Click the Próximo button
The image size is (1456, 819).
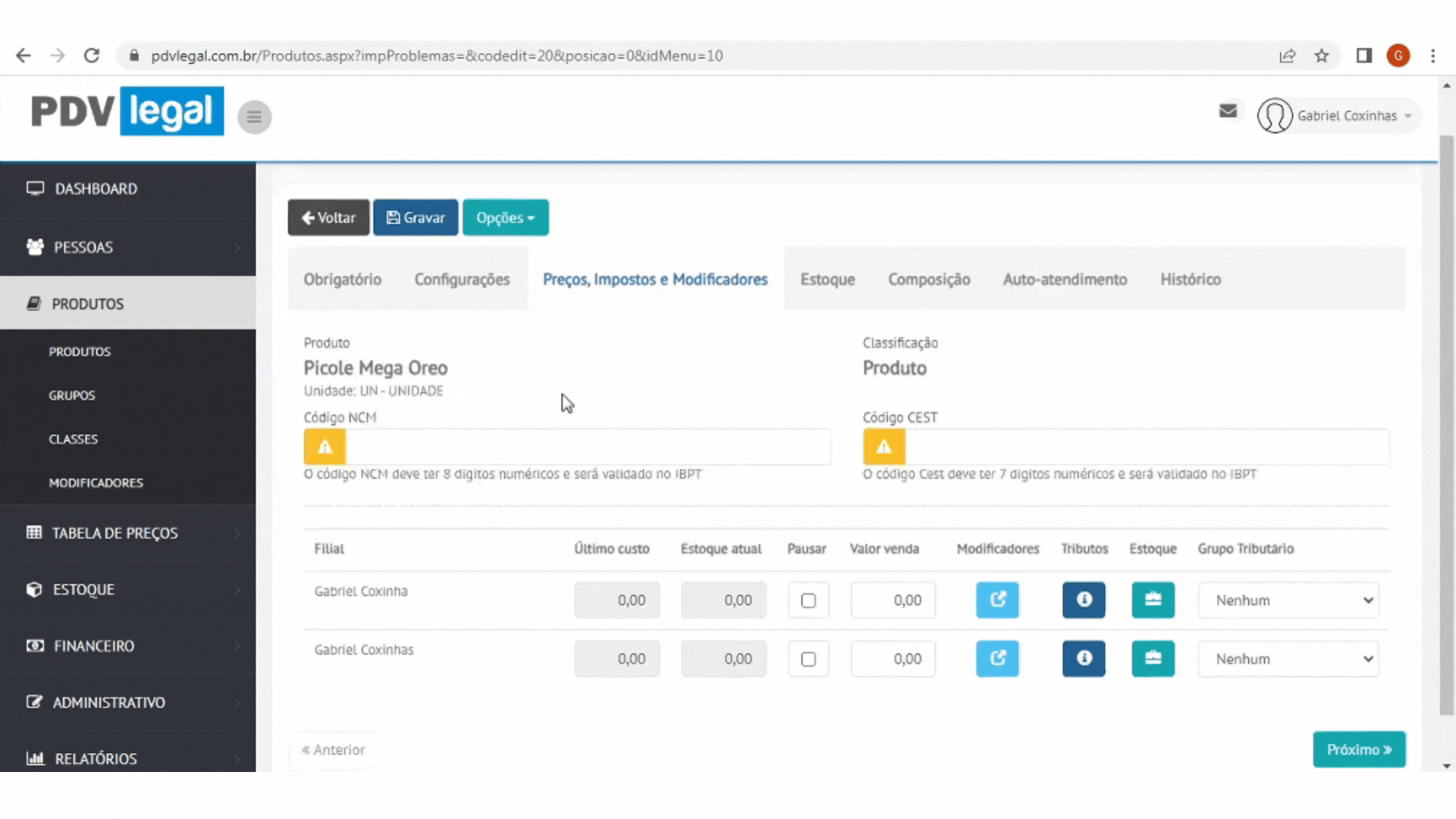(x=1358, y=749)
